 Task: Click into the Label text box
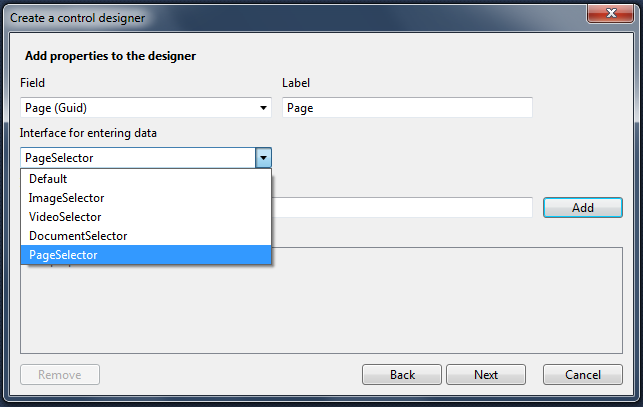coord(407,108)
